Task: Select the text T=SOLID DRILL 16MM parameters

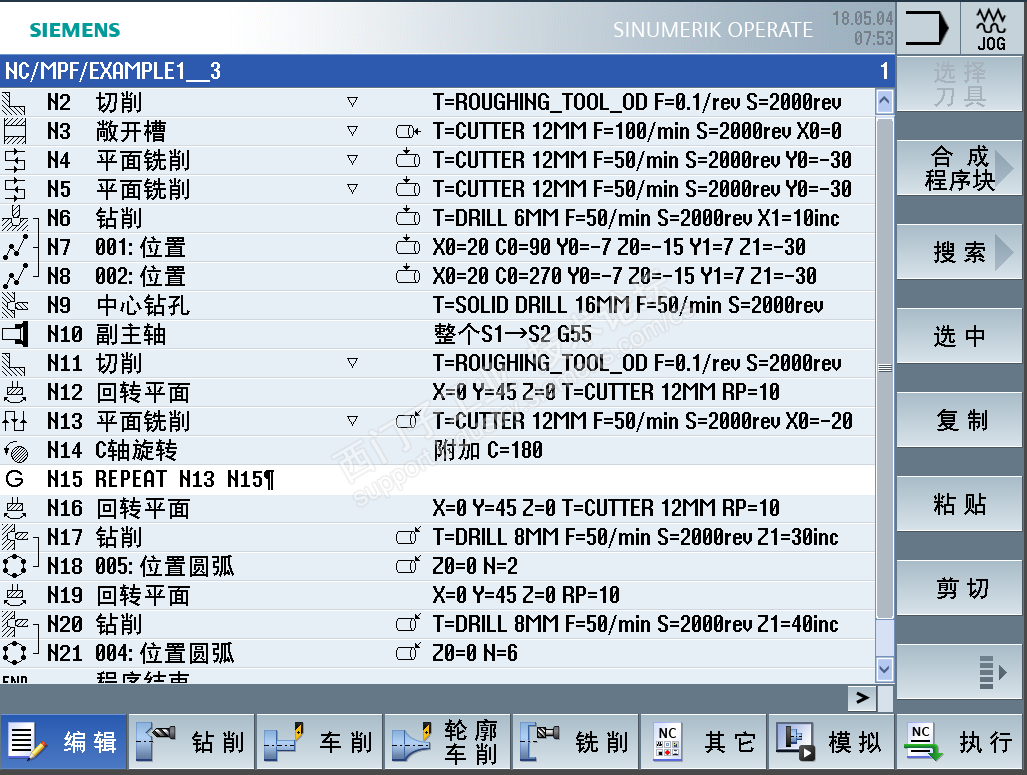Action: click(628, 305)
